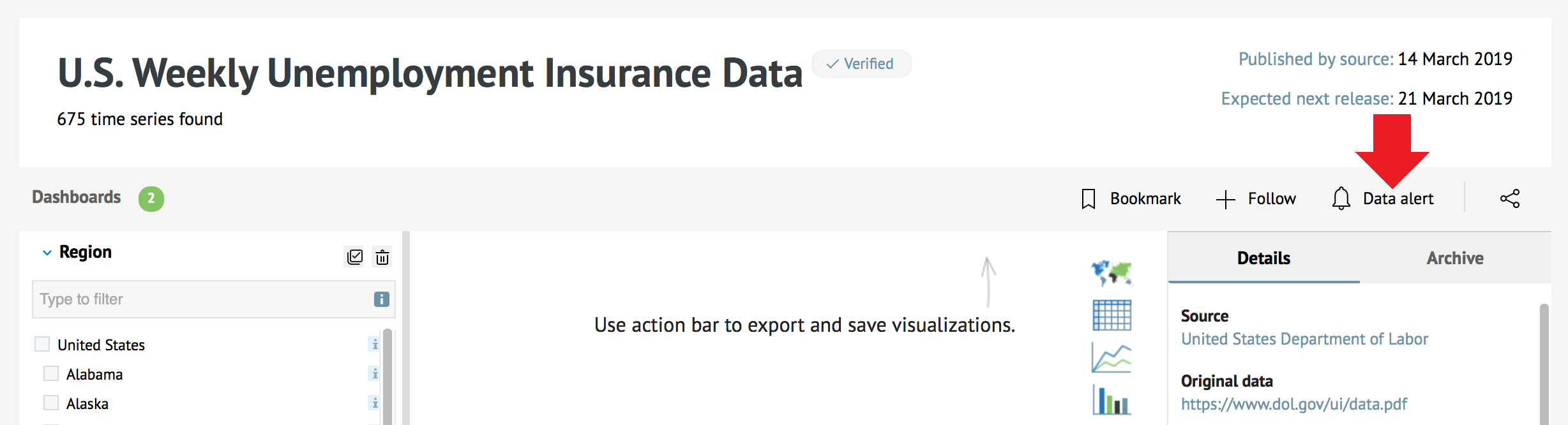Tick the Alabama checkbox

[51, 373]
